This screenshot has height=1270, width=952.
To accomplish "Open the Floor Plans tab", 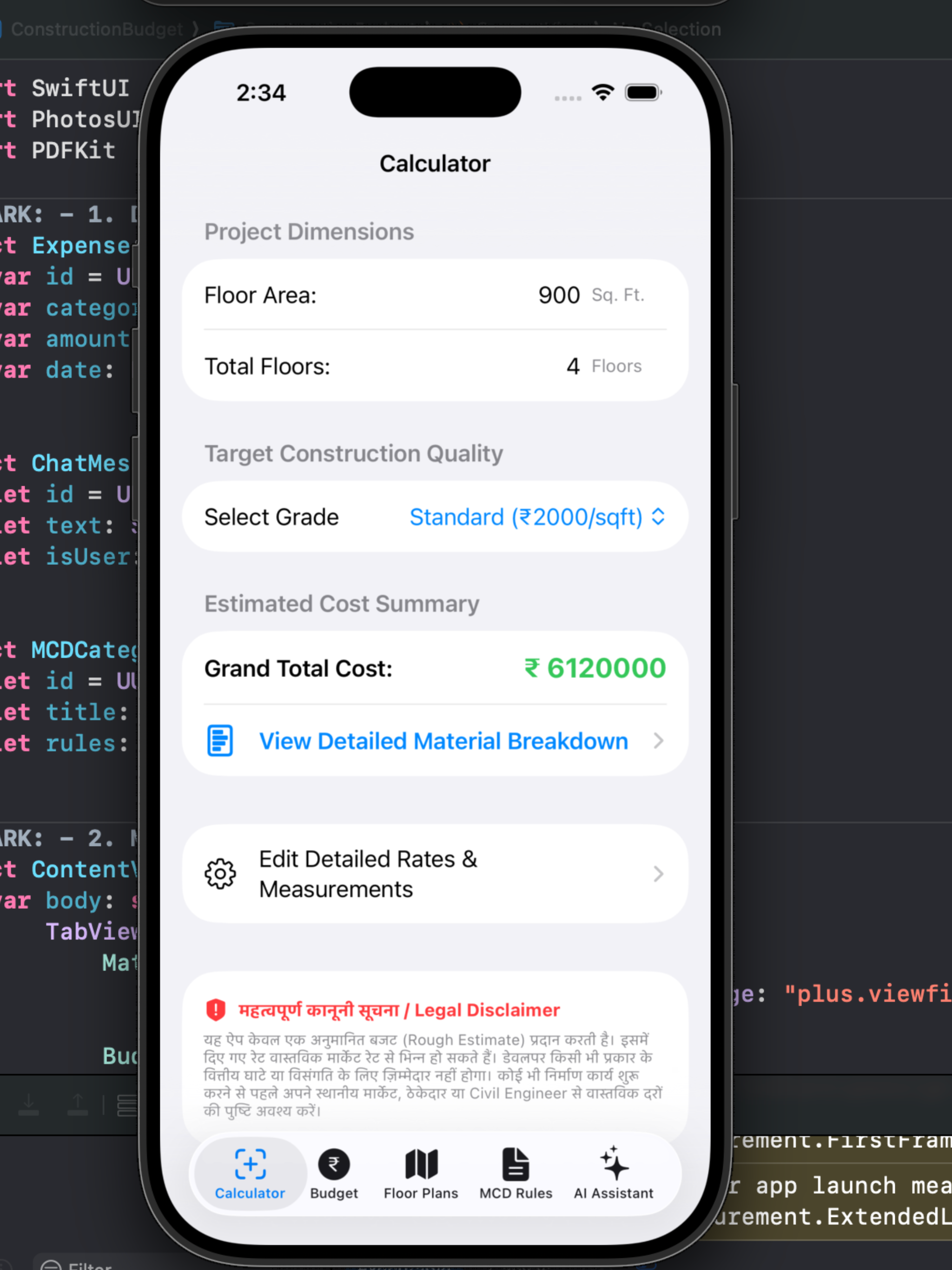I will tap(421, 1174).
